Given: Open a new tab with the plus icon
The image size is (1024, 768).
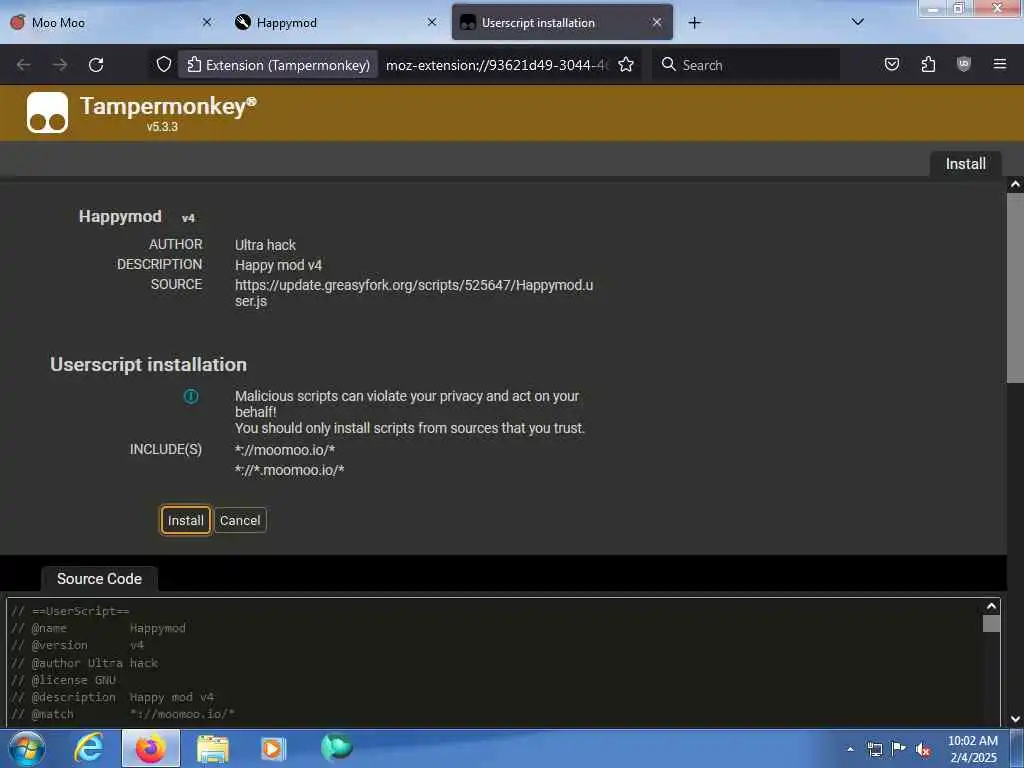Looking at the screenshot, I should [694, 23].
